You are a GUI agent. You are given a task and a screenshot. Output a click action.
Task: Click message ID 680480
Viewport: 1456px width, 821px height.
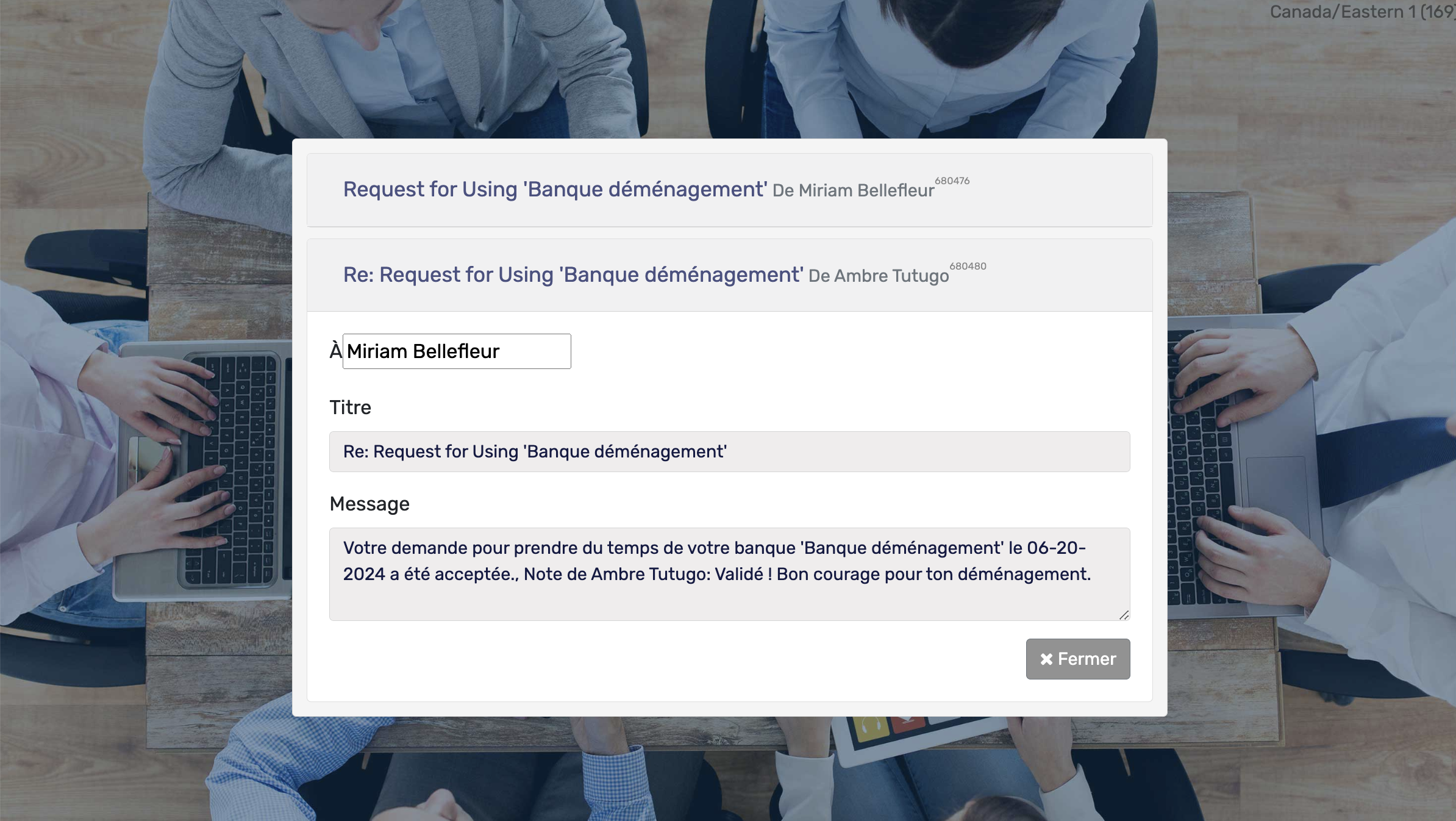968,267
